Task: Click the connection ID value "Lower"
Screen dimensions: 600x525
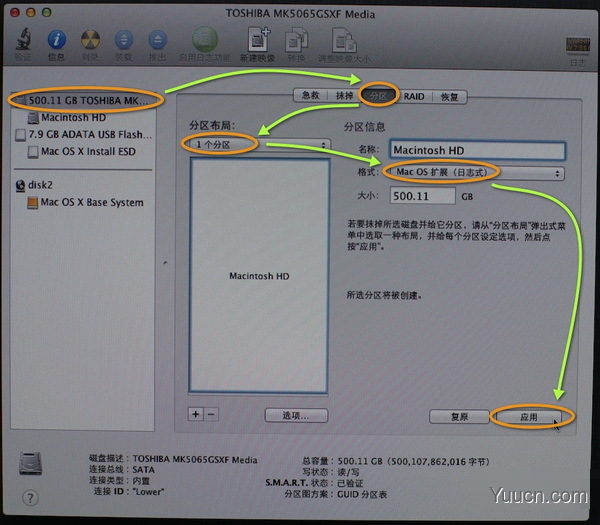Action: 148,491
